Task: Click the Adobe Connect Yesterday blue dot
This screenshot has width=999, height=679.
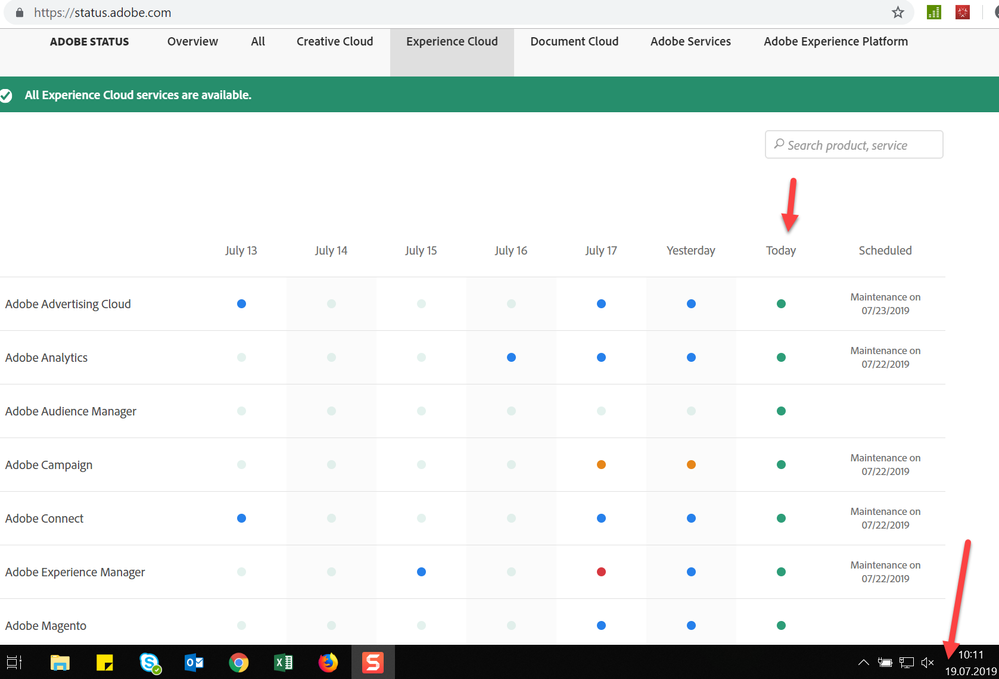Action: pyautogui.click(x=691, y=518)
